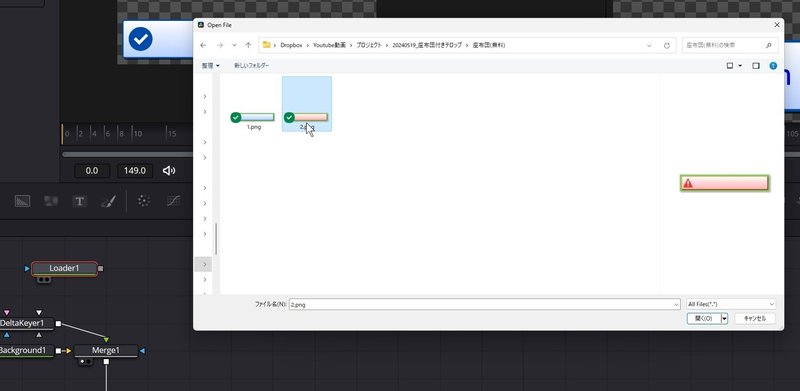Click the navigation pane scrollbar
Screen dimensions: 800x391
[x=216, y=239]
